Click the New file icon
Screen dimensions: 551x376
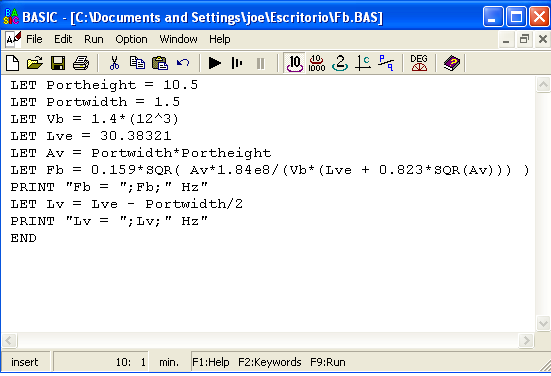click(13, 63)
